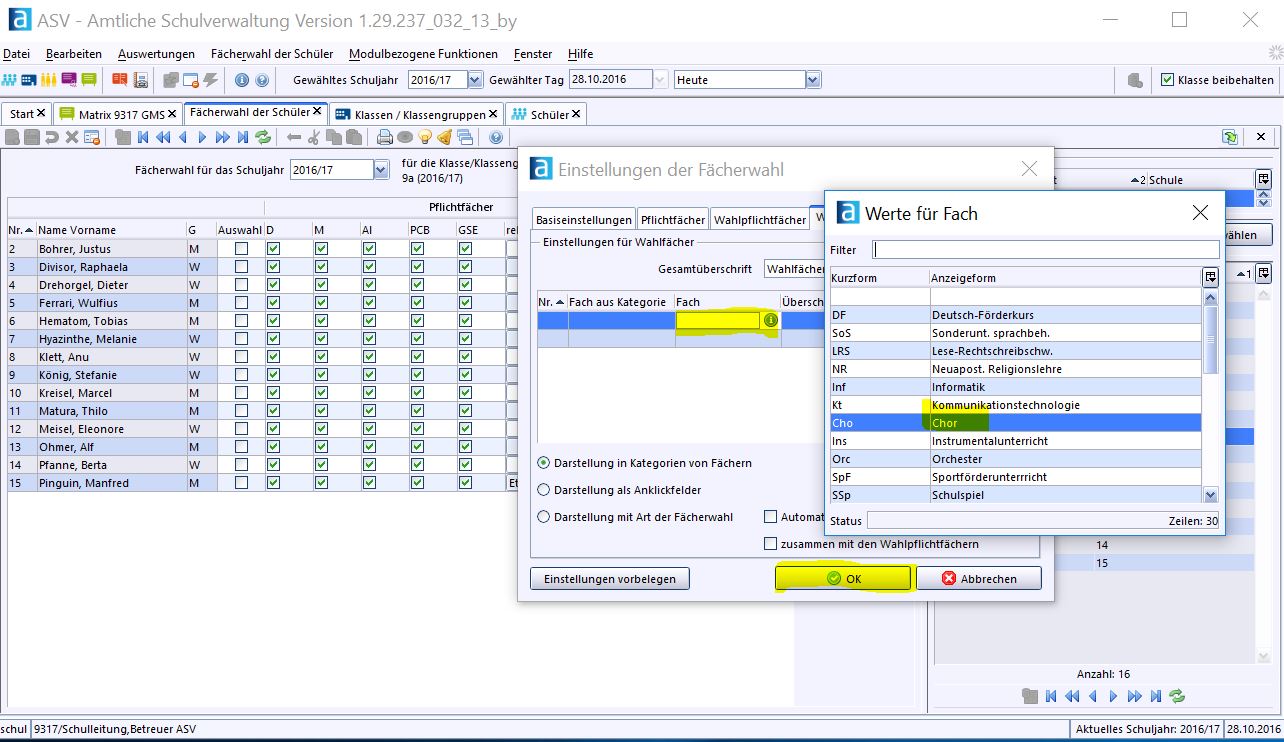This screenshot has height=742, width=1284.
Task: Click down arrow of Werte für Fach scrollbar
Action: point(1211,495)
